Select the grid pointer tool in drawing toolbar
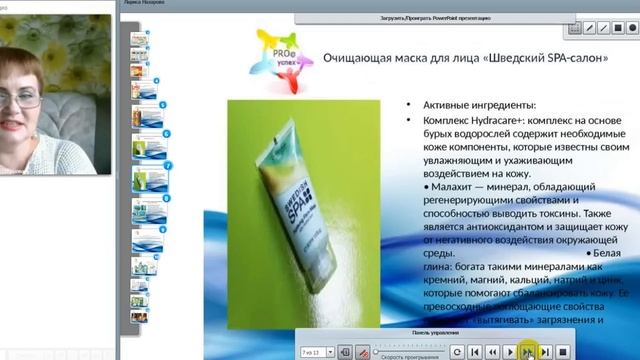Screen dimensions: 640x360 (x=574, y=28)
